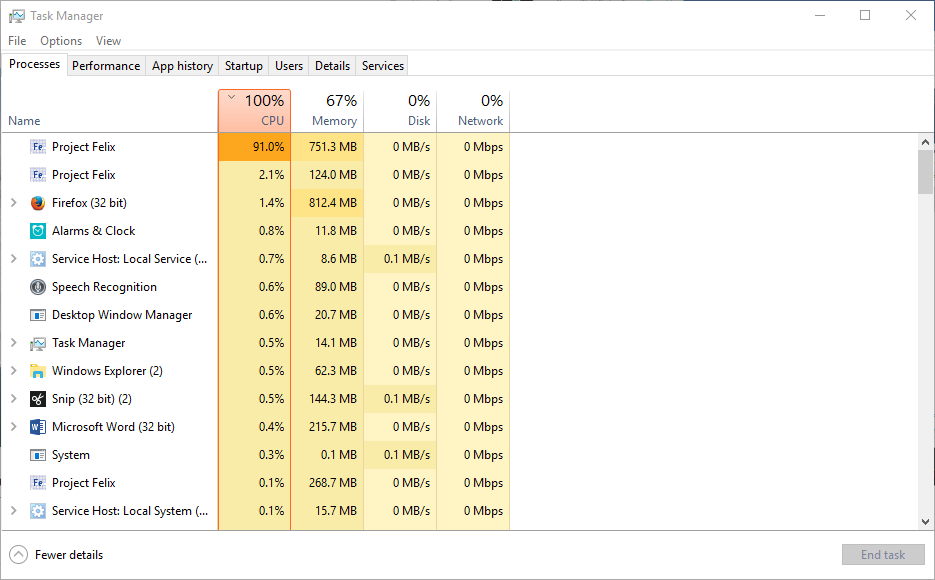The height and width of the screenshot is (580, 935).
Task: Expand Service Host: Local System group
Action: tap(14, 511)
